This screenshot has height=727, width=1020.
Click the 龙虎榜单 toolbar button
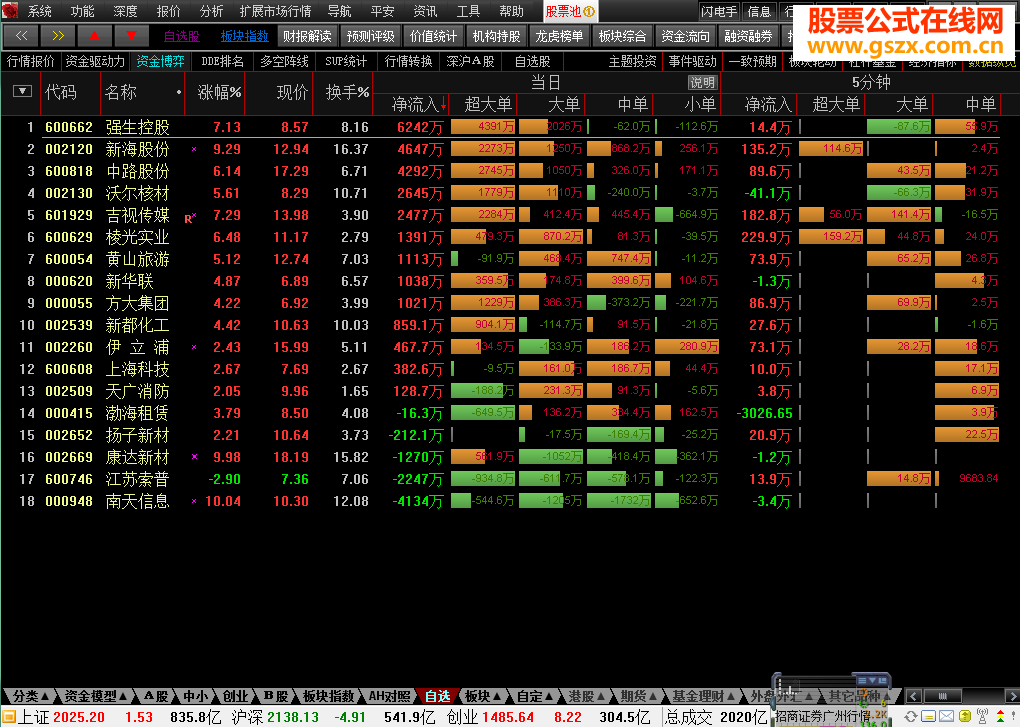559,36
